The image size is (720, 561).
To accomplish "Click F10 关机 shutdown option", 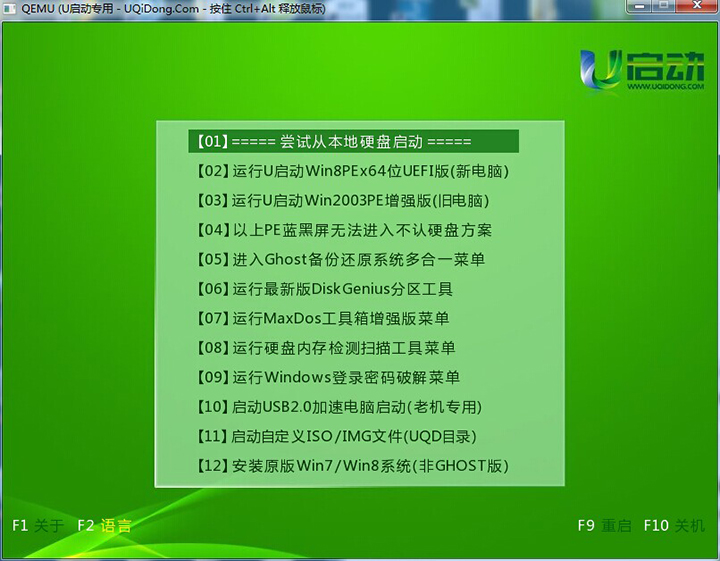I will [674, 525].
